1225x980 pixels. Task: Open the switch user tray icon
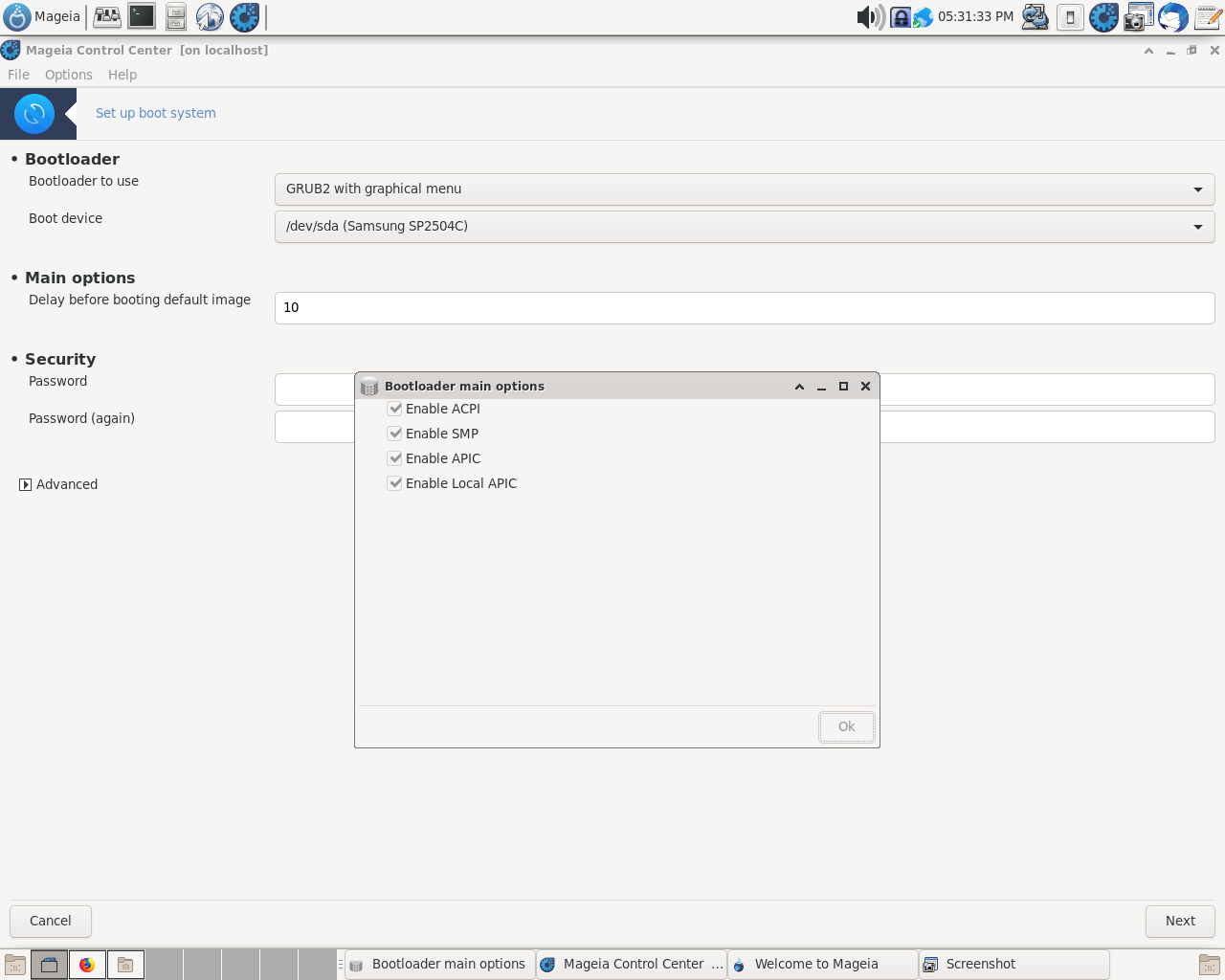(1035, 16)
